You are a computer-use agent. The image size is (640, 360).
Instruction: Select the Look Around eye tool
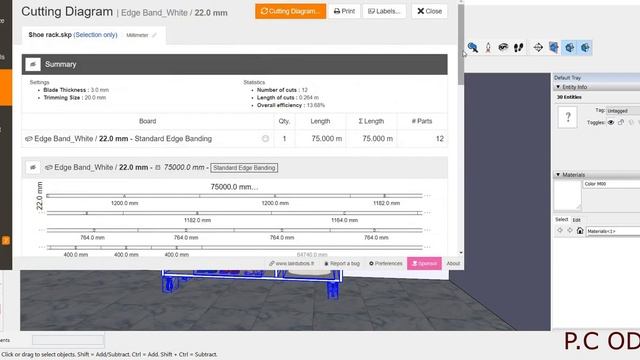pos(503,47)
